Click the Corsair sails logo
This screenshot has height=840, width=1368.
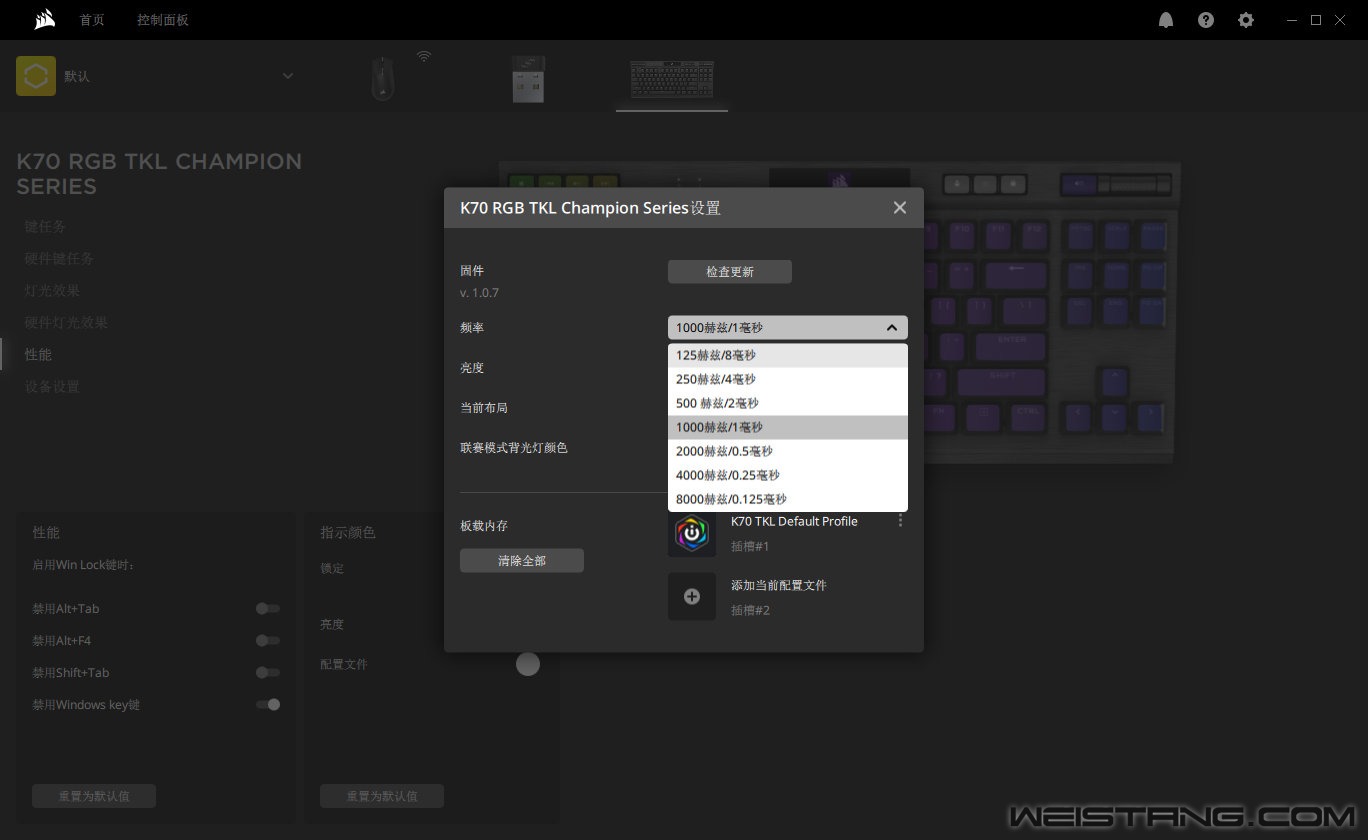pos(44,19)
